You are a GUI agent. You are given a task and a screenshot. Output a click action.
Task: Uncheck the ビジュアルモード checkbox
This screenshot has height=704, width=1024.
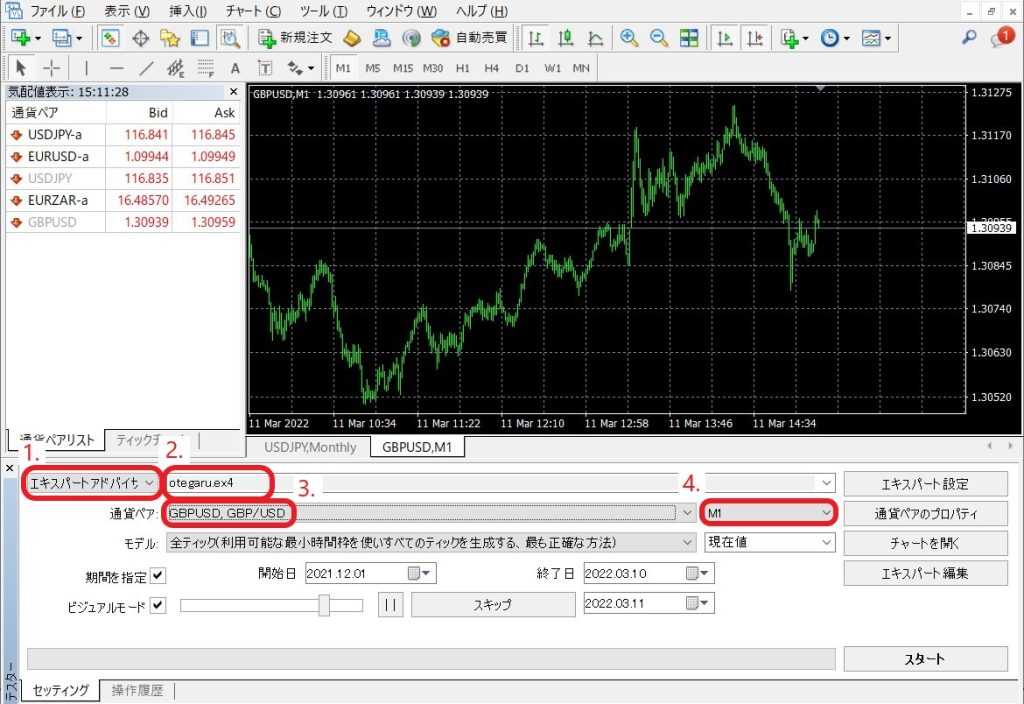coord(158,606)
